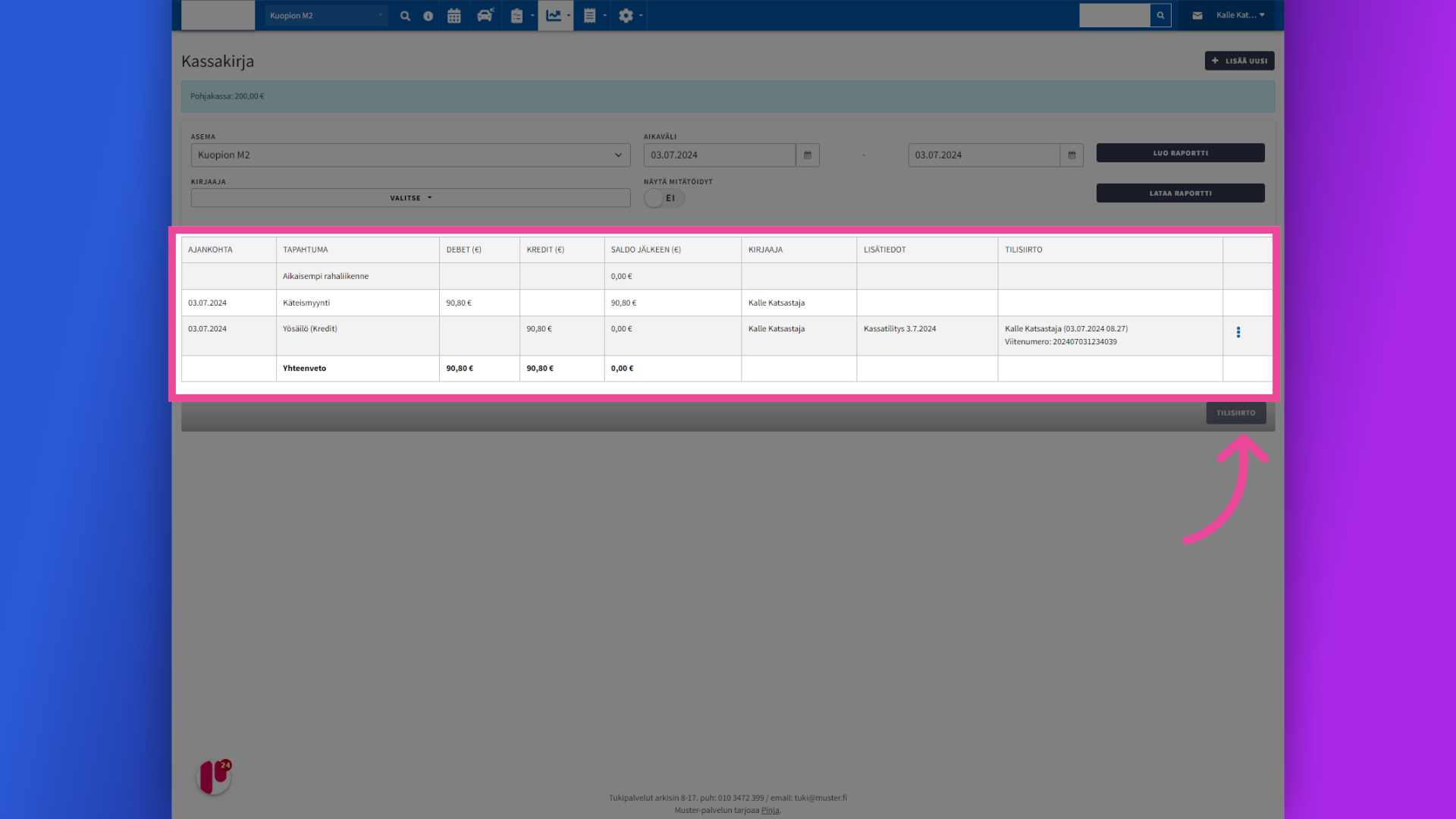Image resolution: width=1456 pixels, height=819 pixels.
Task: Open the Kalle Kat... user menu
Action: 1241,15
